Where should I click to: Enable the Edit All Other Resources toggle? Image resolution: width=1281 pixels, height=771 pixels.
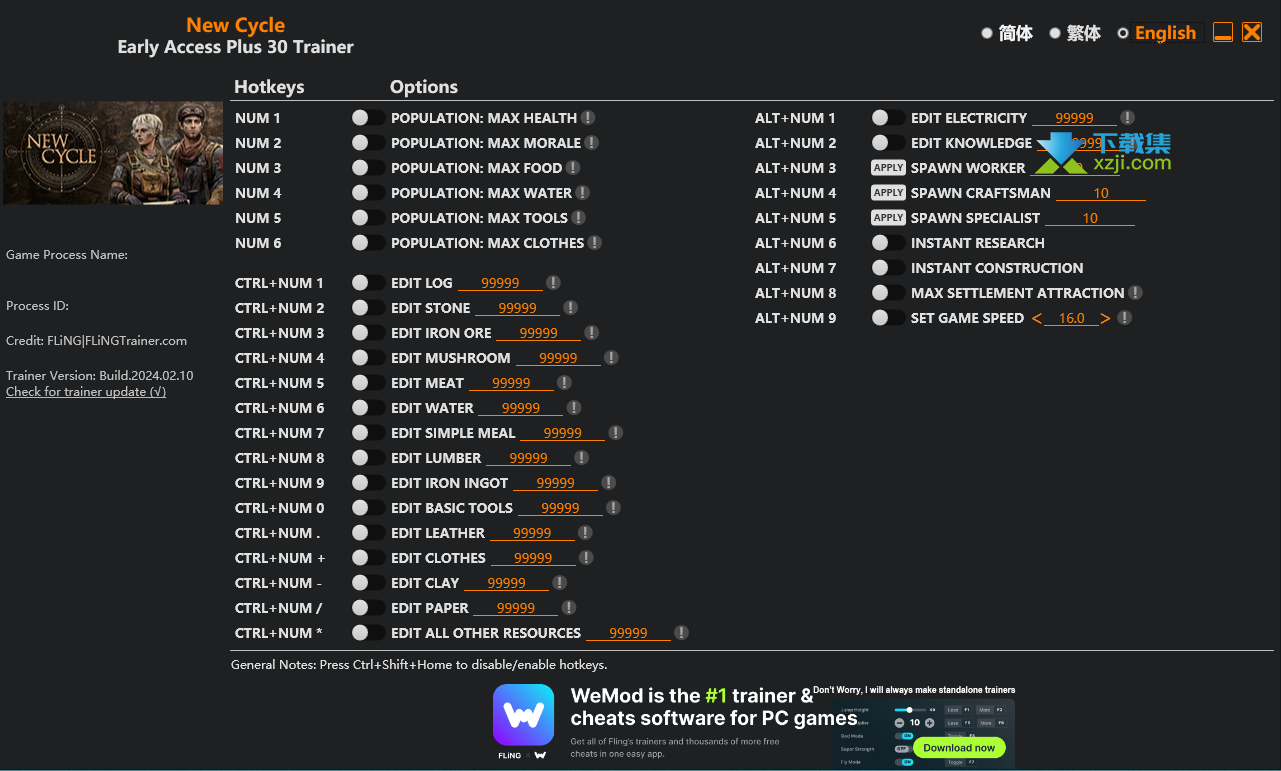pyautogui.click(x=367, y=633)
